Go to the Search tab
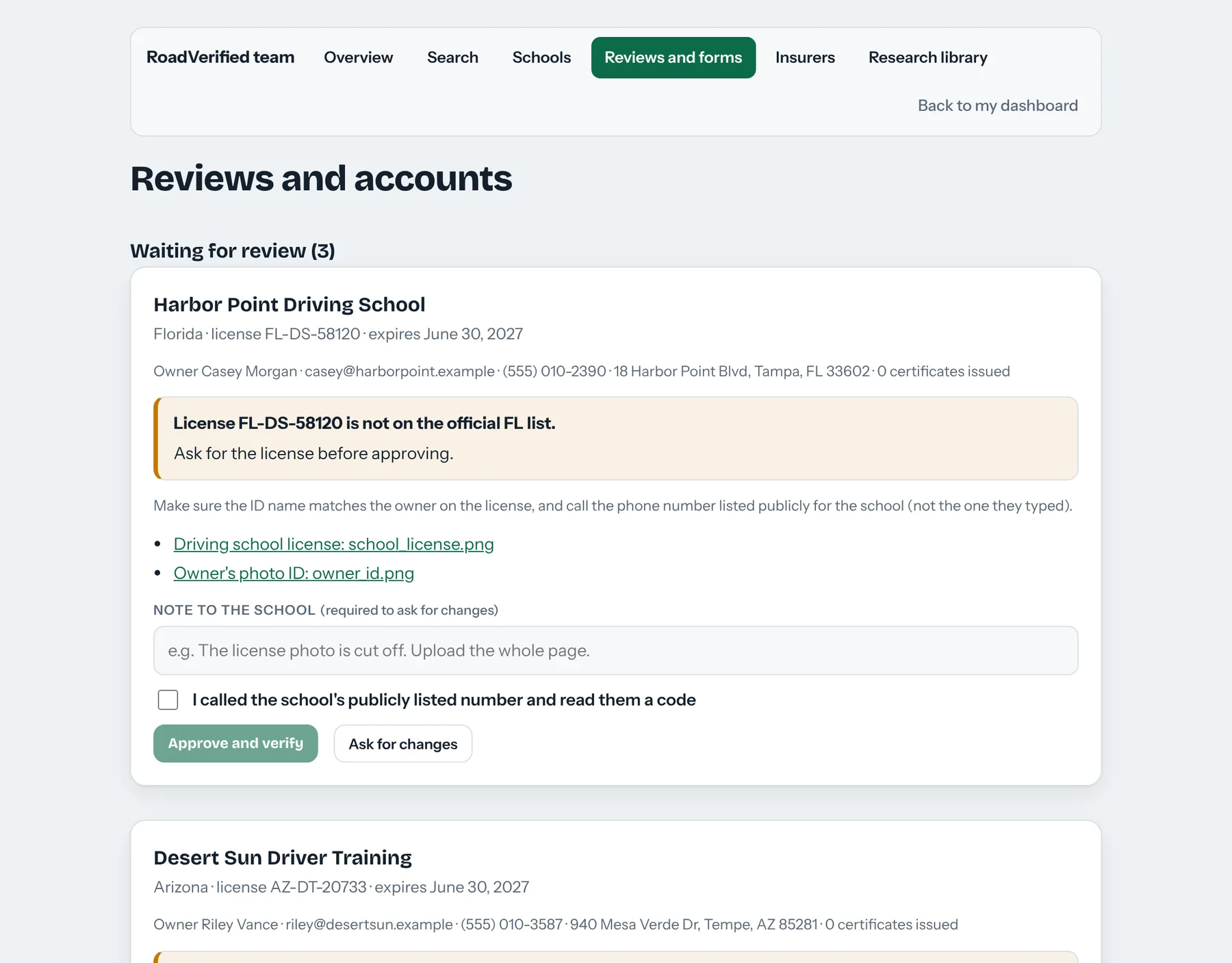 [x=452, y=57]
